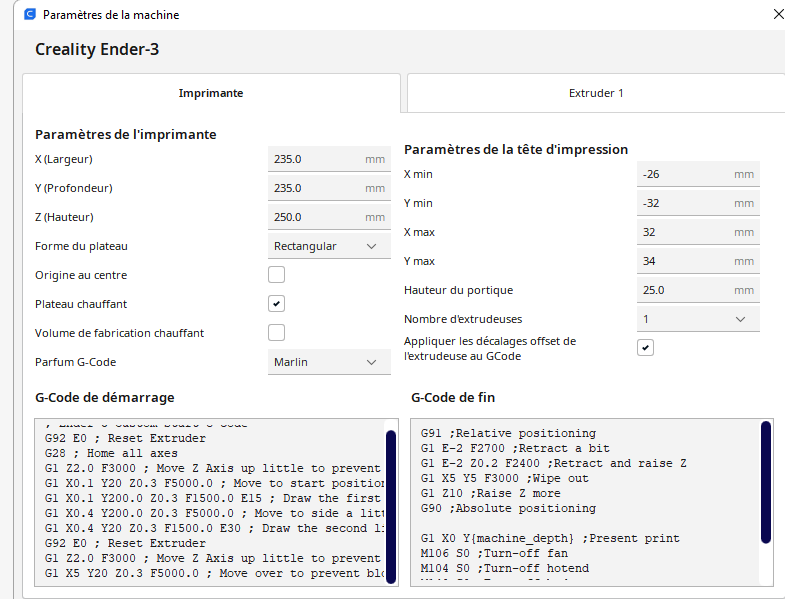Click the 'G28 ; Home all axes' line
Screen dimensions: 785x599
pos(111,453)
